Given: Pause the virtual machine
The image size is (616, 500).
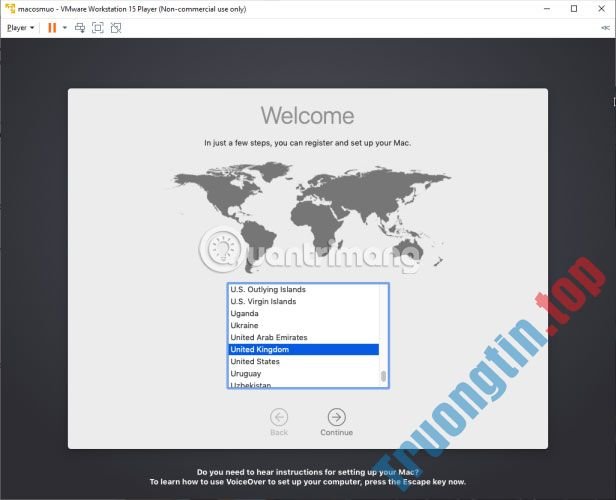Looking at the screenshot, I should coord(52,28).
